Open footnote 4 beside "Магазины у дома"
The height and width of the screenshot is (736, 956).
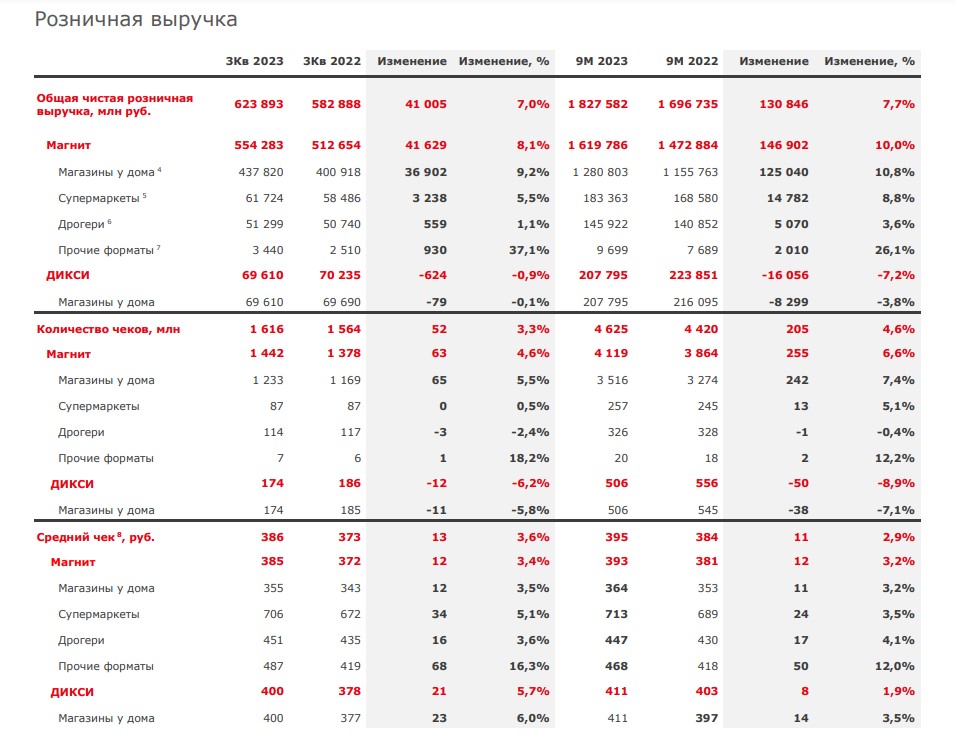coord(159,170)
